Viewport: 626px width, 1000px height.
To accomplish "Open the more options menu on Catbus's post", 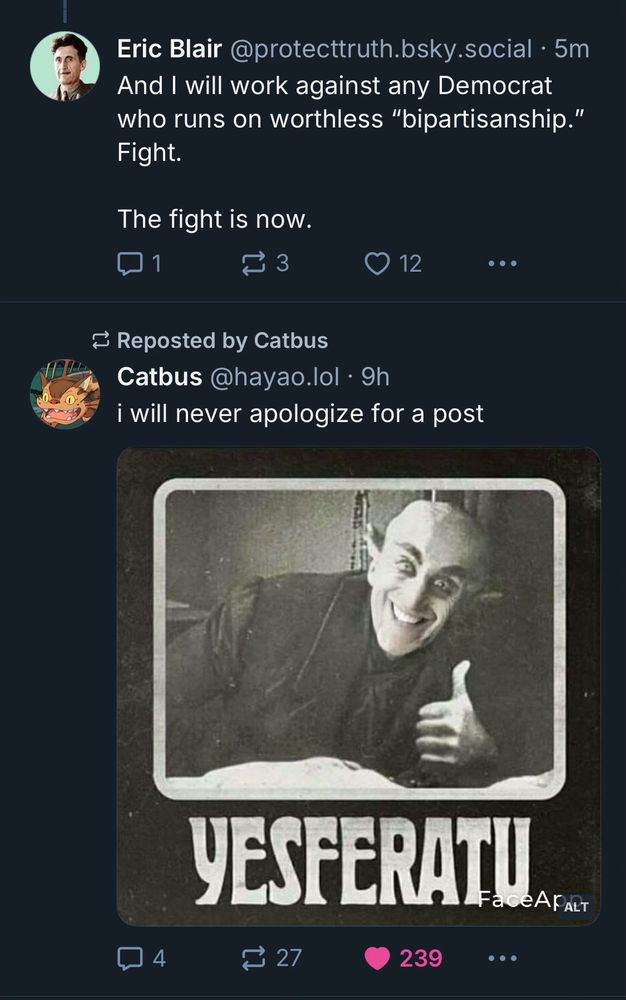I will [502, 958].
